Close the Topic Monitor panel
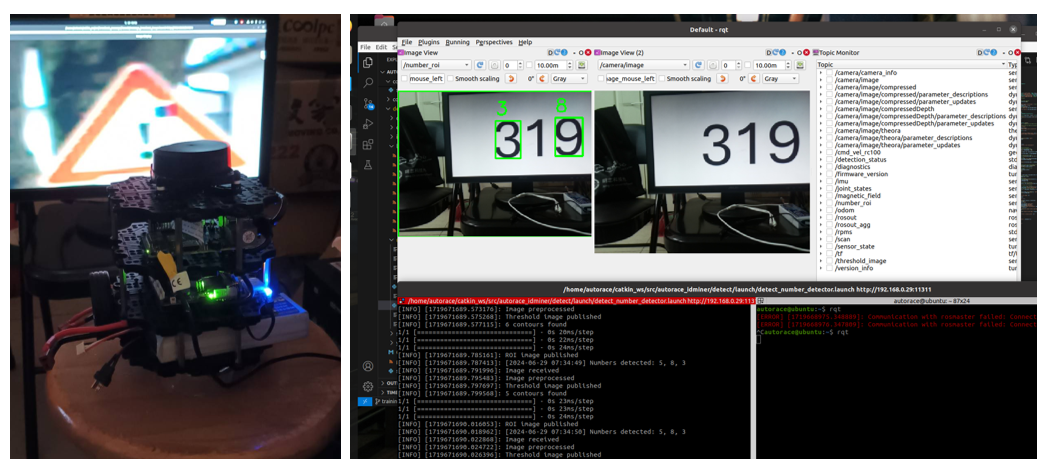The image size is (1047, 468). pyautogui.click(x=1018, y=52)
